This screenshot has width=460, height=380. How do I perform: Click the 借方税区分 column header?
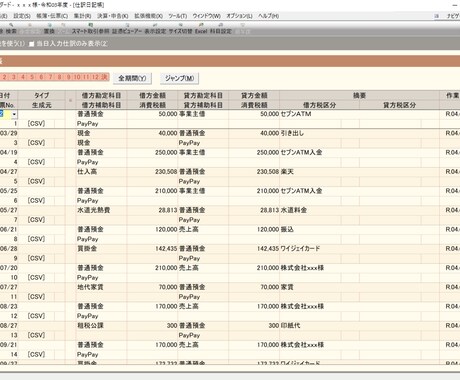[319, 105]
